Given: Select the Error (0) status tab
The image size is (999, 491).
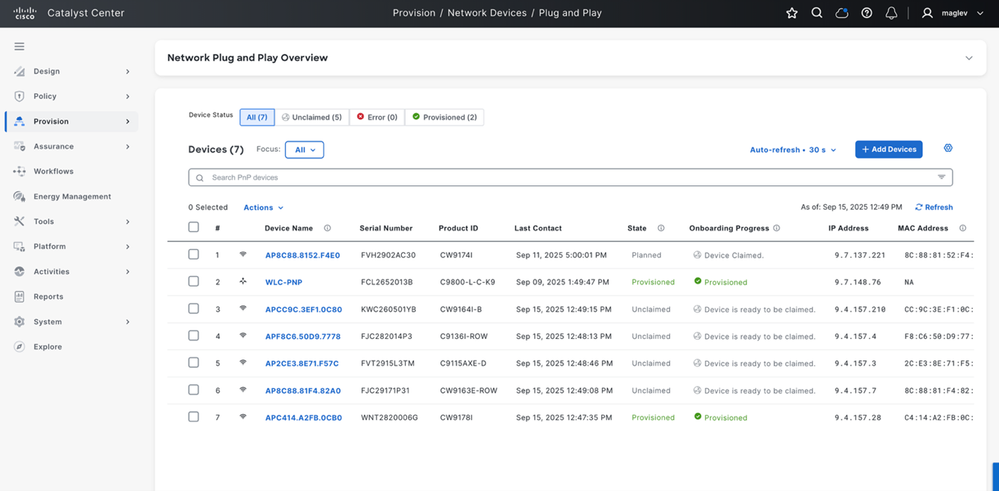Looking at the screenshot, I should 377,117.
